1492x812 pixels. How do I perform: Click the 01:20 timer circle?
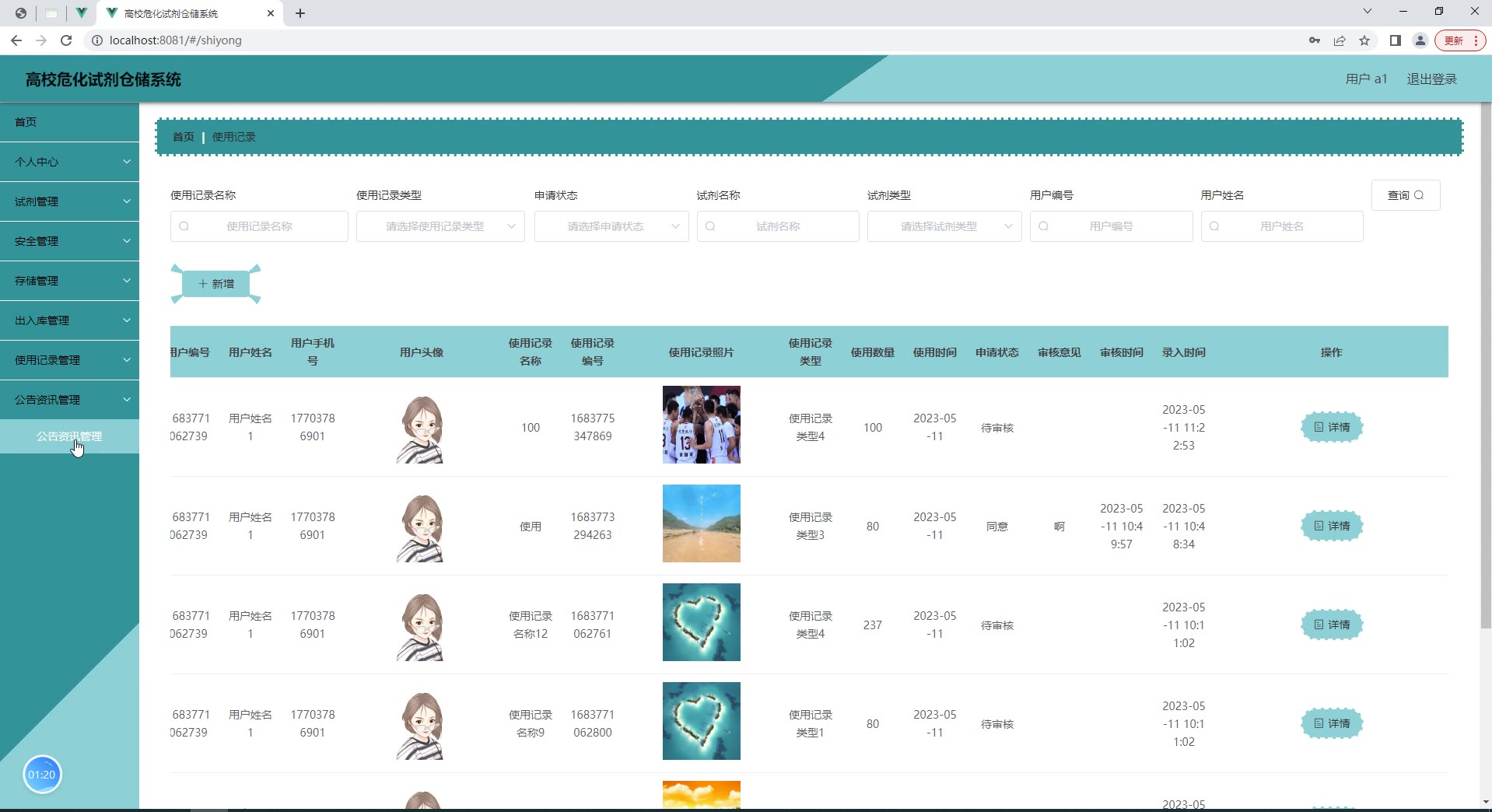tap(42, 775)
